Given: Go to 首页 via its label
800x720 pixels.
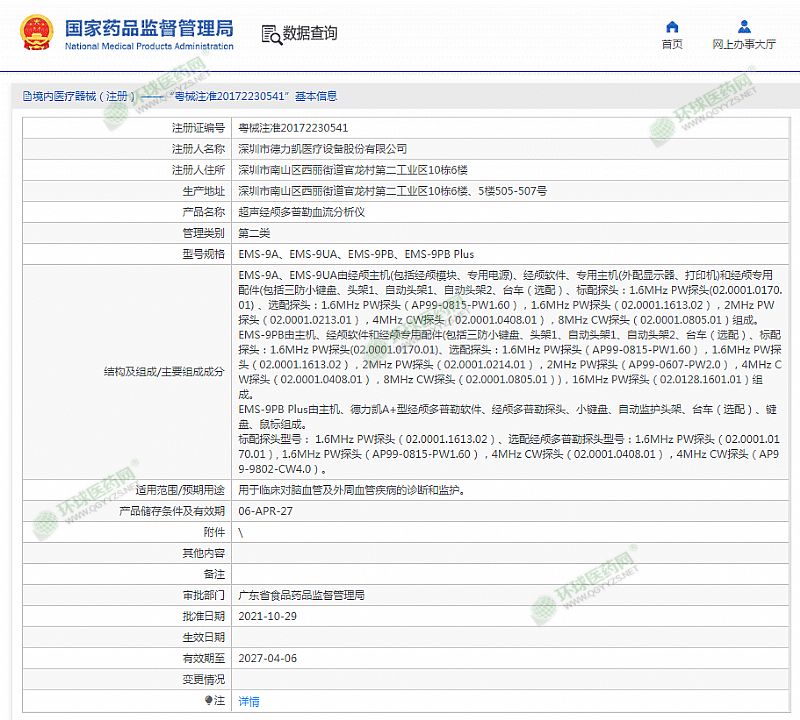Looking at the screenshot, I should (x=672, y=45).
